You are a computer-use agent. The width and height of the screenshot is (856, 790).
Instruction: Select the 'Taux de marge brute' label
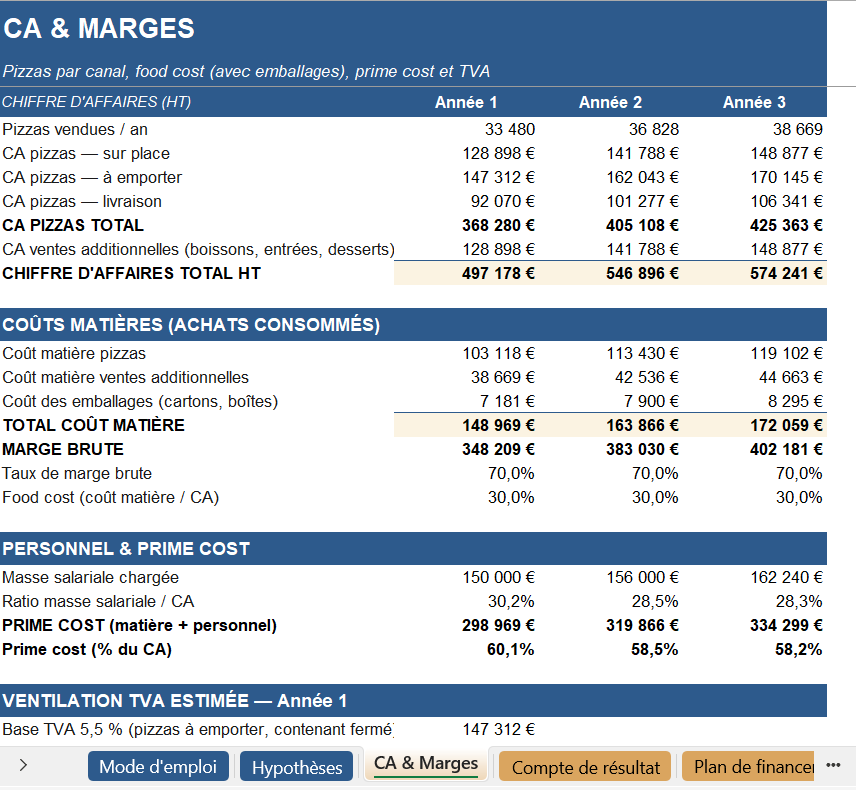pos(77,473)
